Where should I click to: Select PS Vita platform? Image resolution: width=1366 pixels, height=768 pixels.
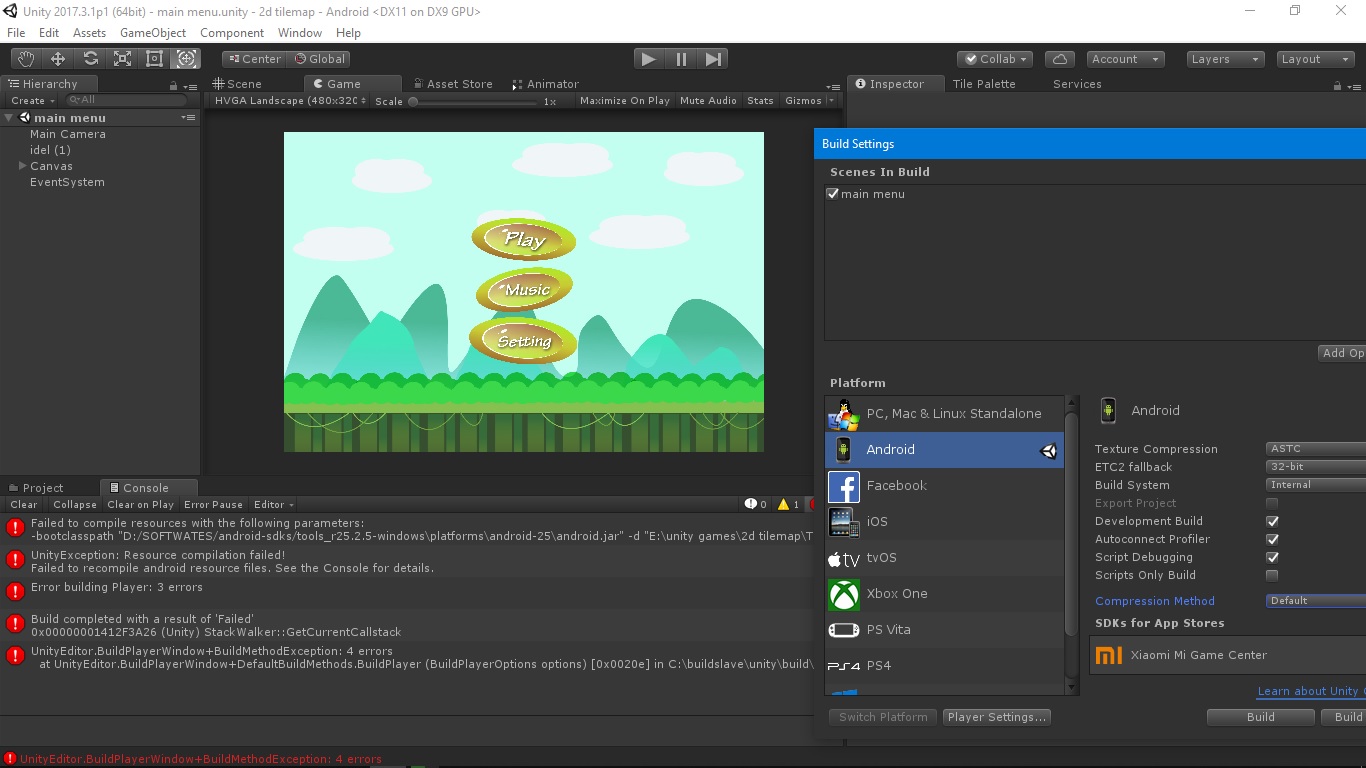[945, 629]
